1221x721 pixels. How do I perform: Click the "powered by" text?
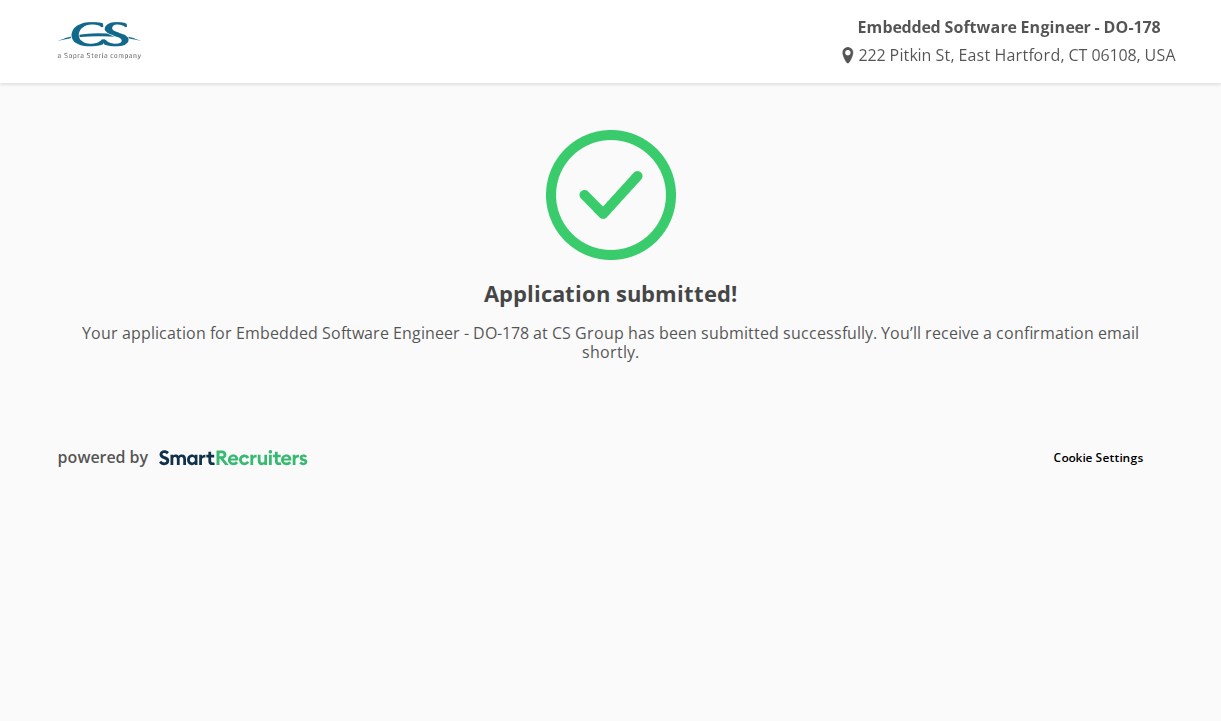[x=103, y=457]
